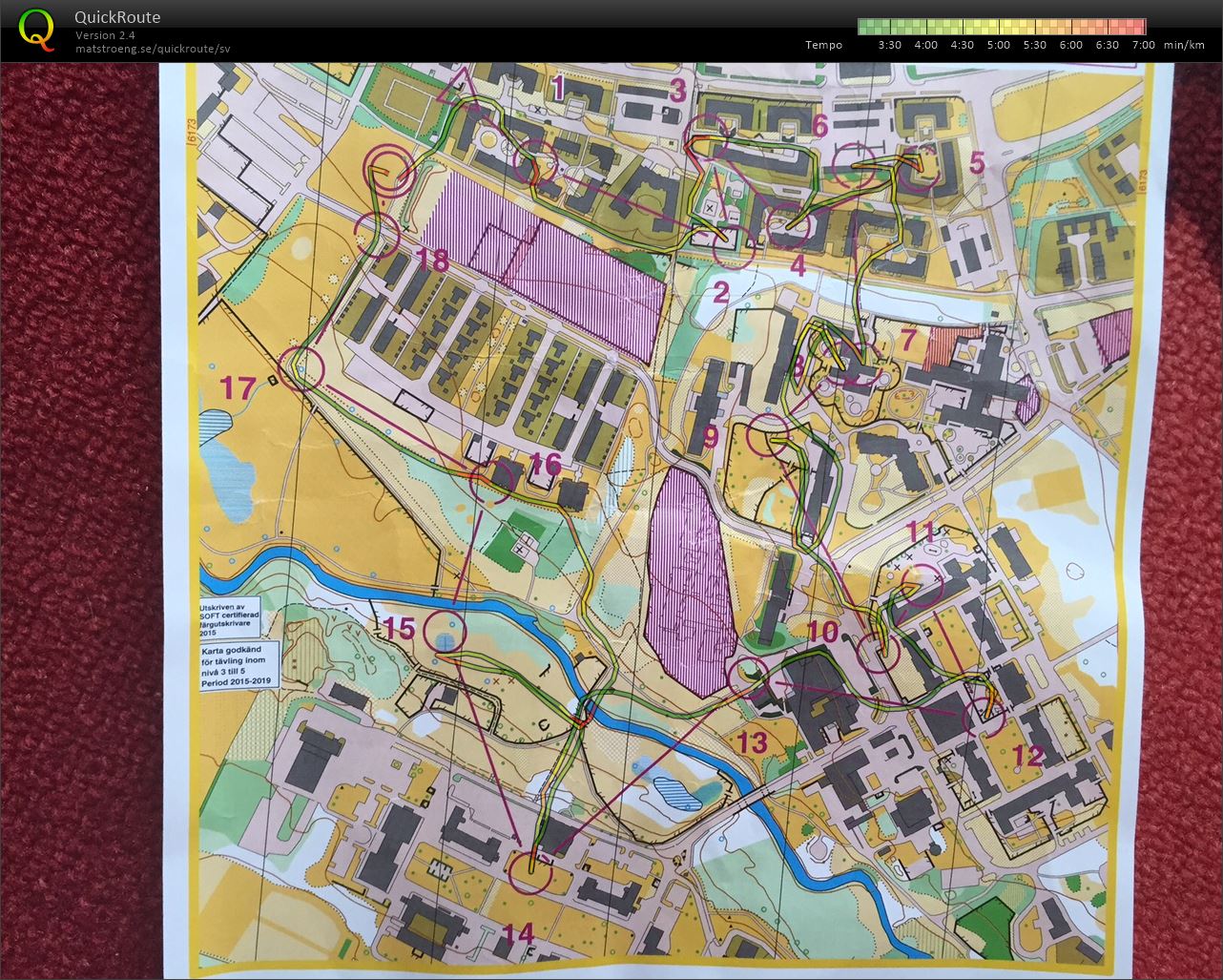Click control number 1 on the map

(558, 88)
